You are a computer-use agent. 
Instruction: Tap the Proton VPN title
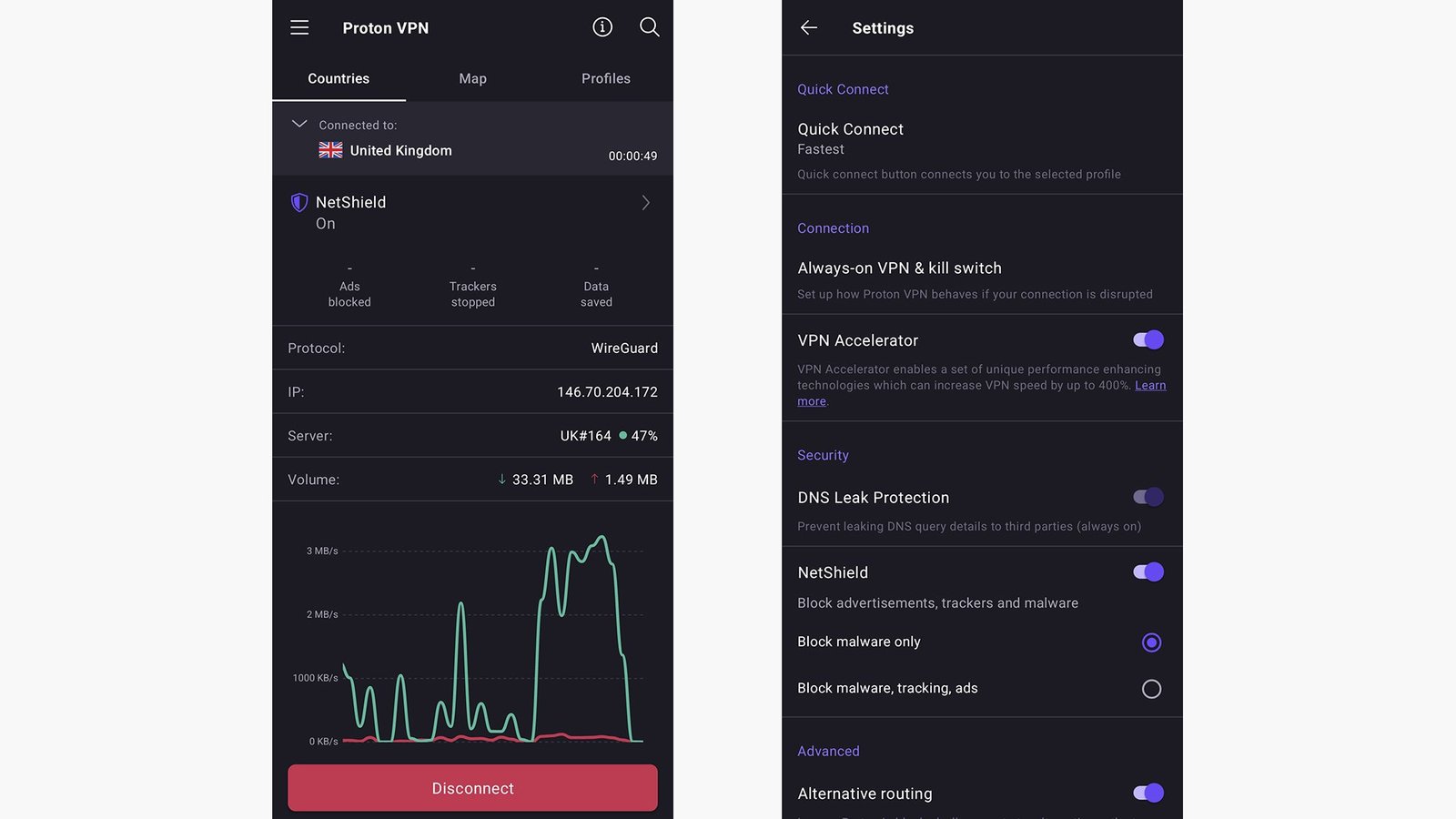tap(386, 28)
